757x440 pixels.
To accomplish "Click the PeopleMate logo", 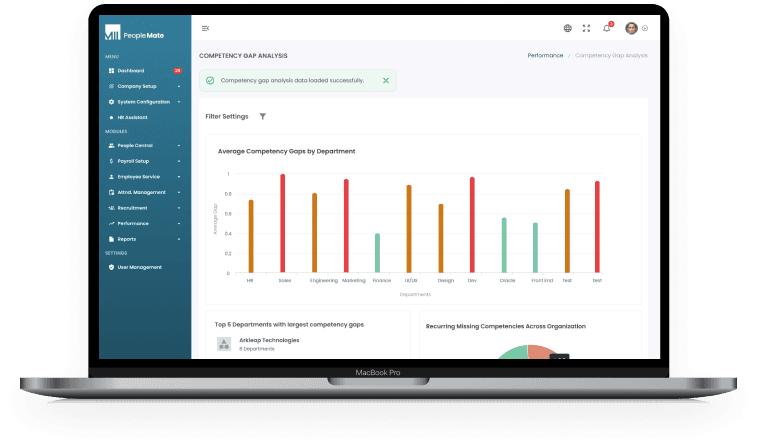I will click(x=134, y=33).
